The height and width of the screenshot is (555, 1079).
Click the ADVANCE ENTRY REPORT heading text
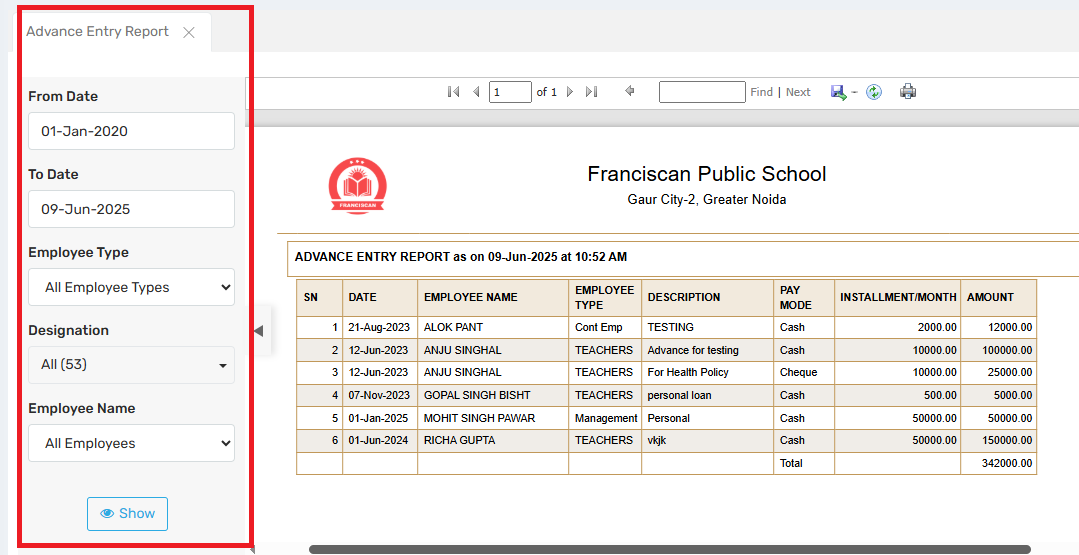coord(460,257)
